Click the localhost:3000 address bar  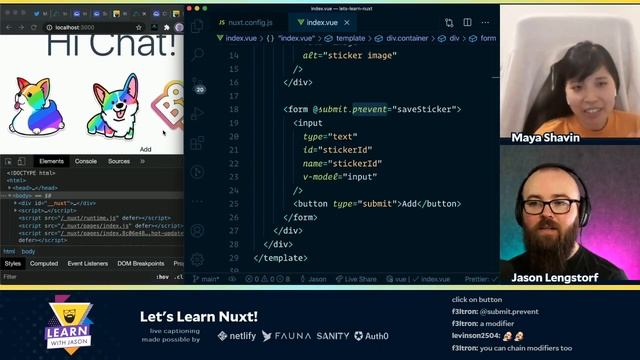(x=95, y=27)
